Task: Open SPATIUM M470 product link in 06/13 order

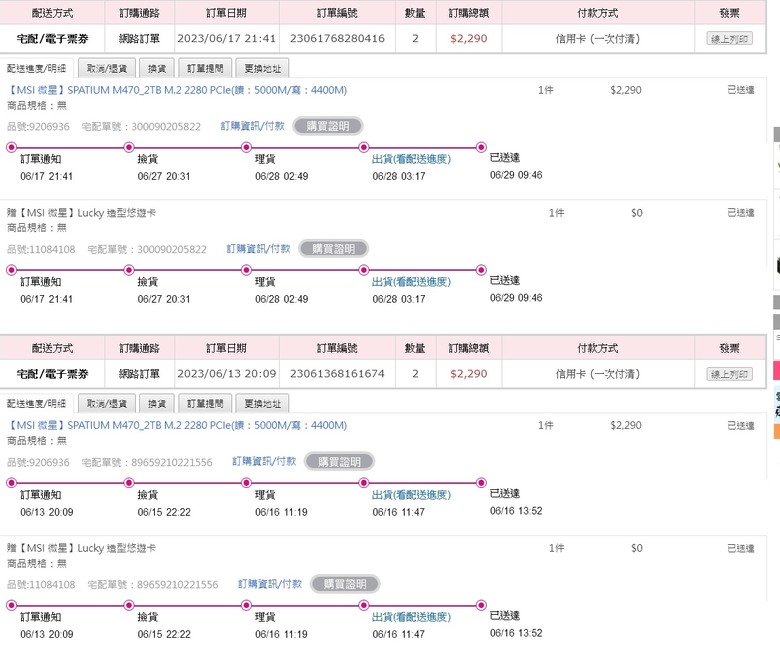Action: coord(177,426)
